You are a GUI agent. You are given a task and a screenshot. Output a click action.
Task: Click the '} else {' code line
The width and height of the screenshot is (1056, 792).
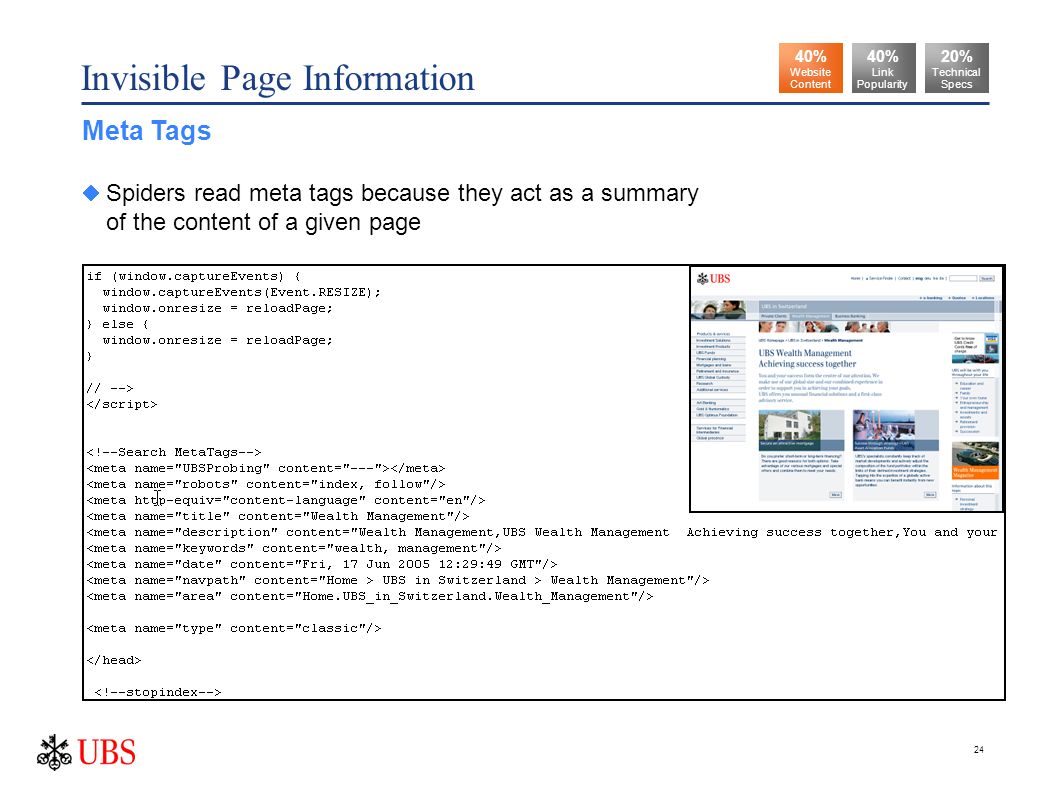[118, 324]
